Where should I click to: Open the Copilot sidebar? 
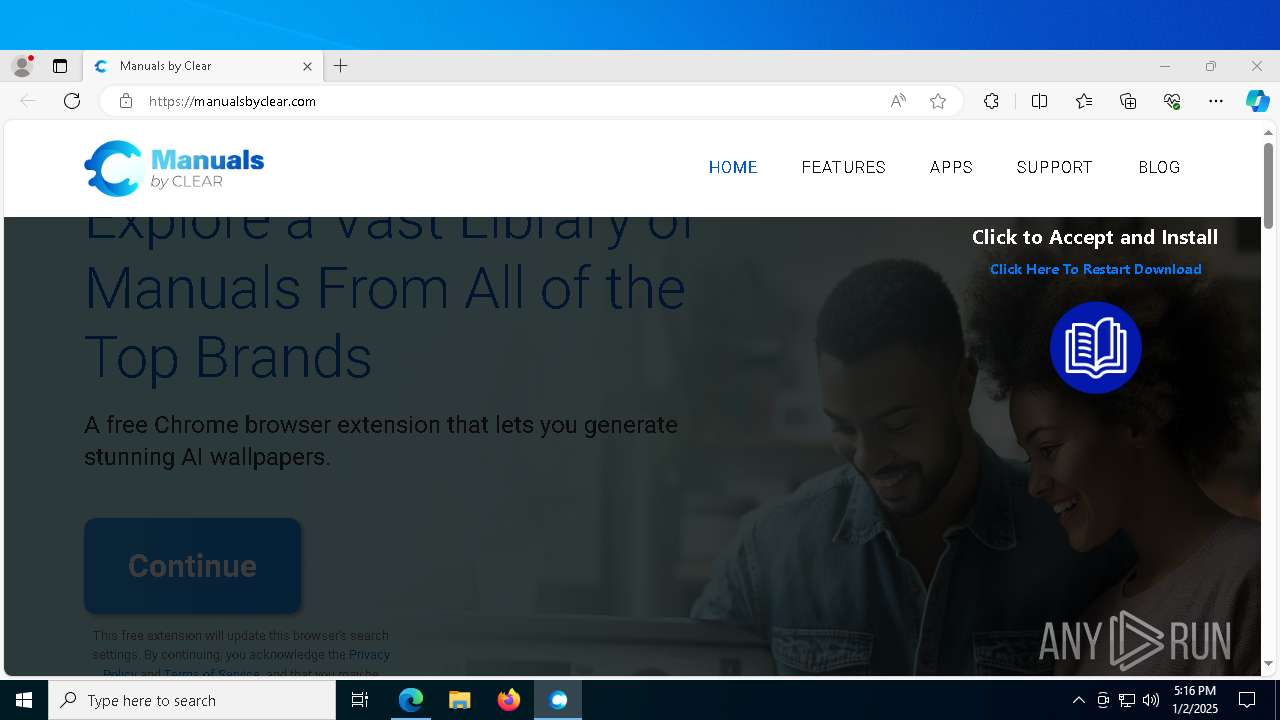point(1257,101)
